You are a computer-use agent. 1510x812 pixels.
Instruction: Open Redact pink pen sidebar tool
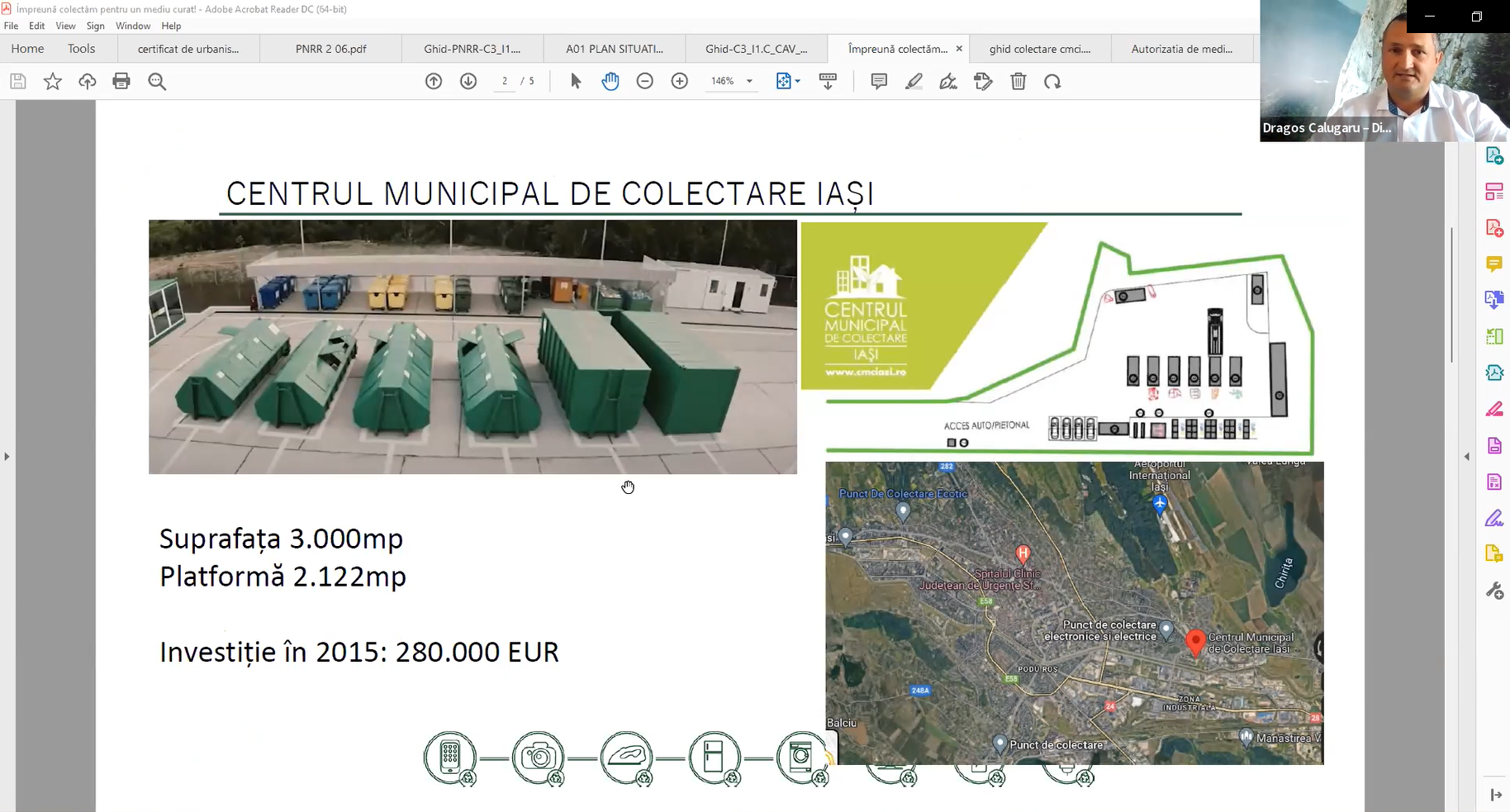point(1494,409)
